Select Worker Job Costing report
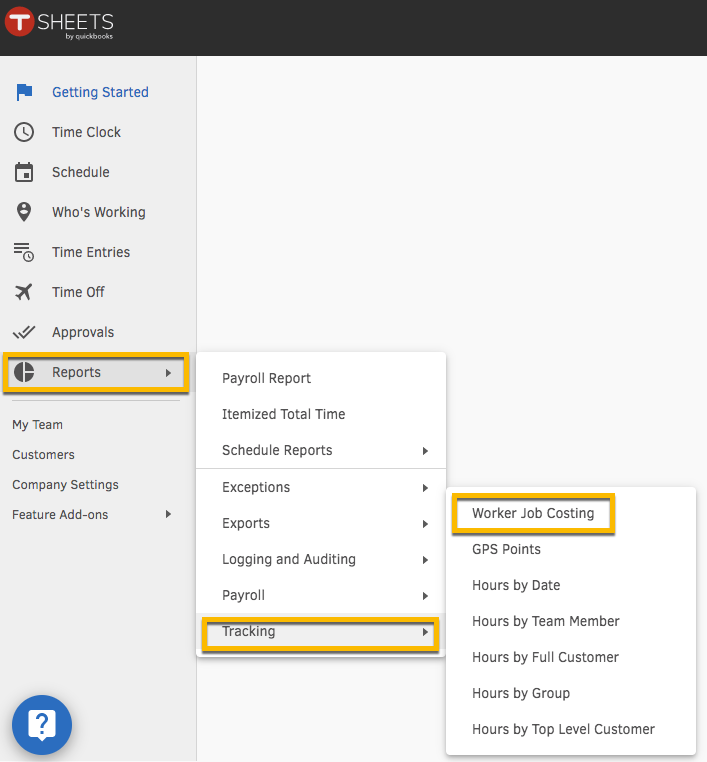The width and height of the screenshot is (707, 762). [533, 513]
